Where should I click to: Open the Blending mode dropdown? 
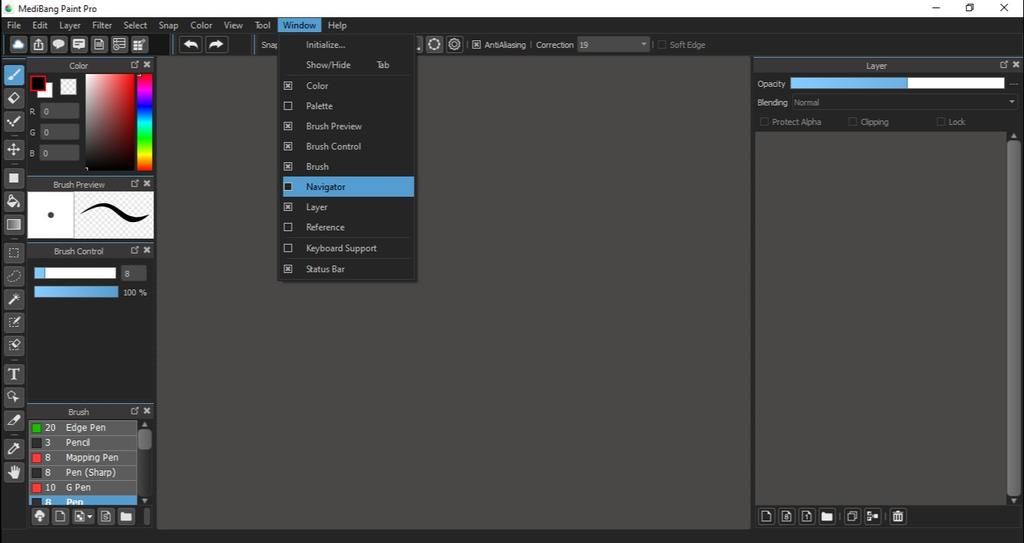point(1012,102)
